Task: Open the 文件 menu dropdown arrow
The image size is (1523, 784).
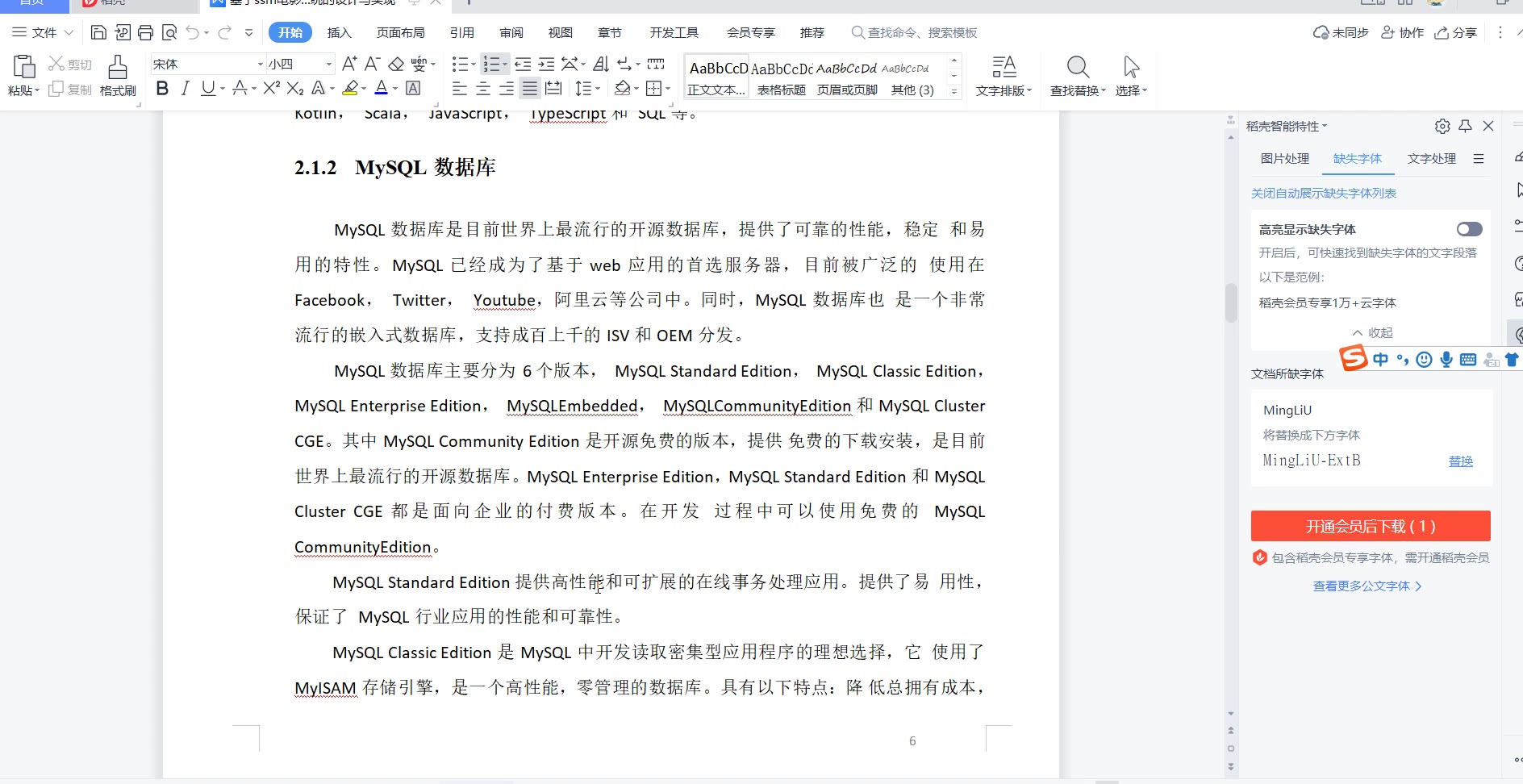Action: click(x=69, y=32)
